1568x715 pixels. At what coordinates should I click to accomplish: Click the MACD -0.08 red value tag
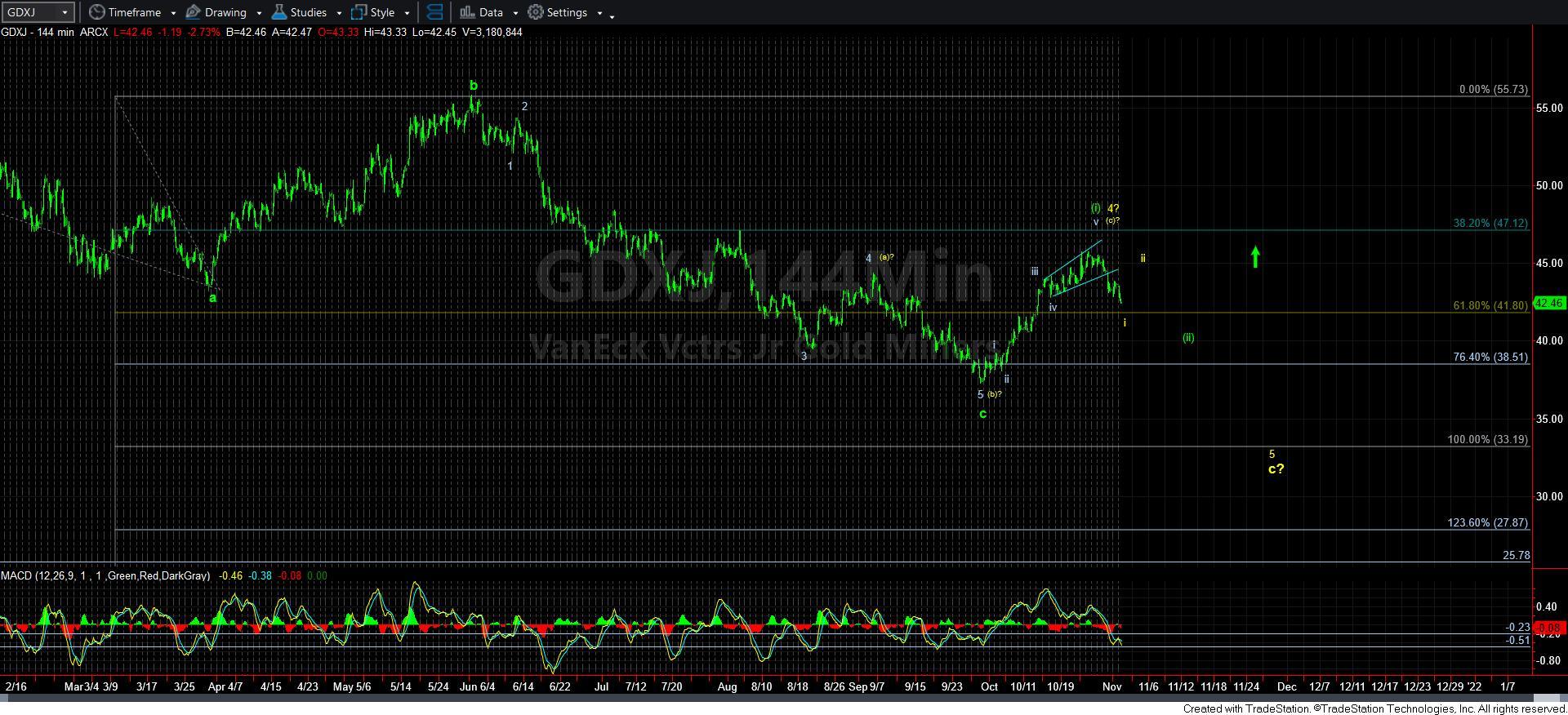tap(1548, 628)
